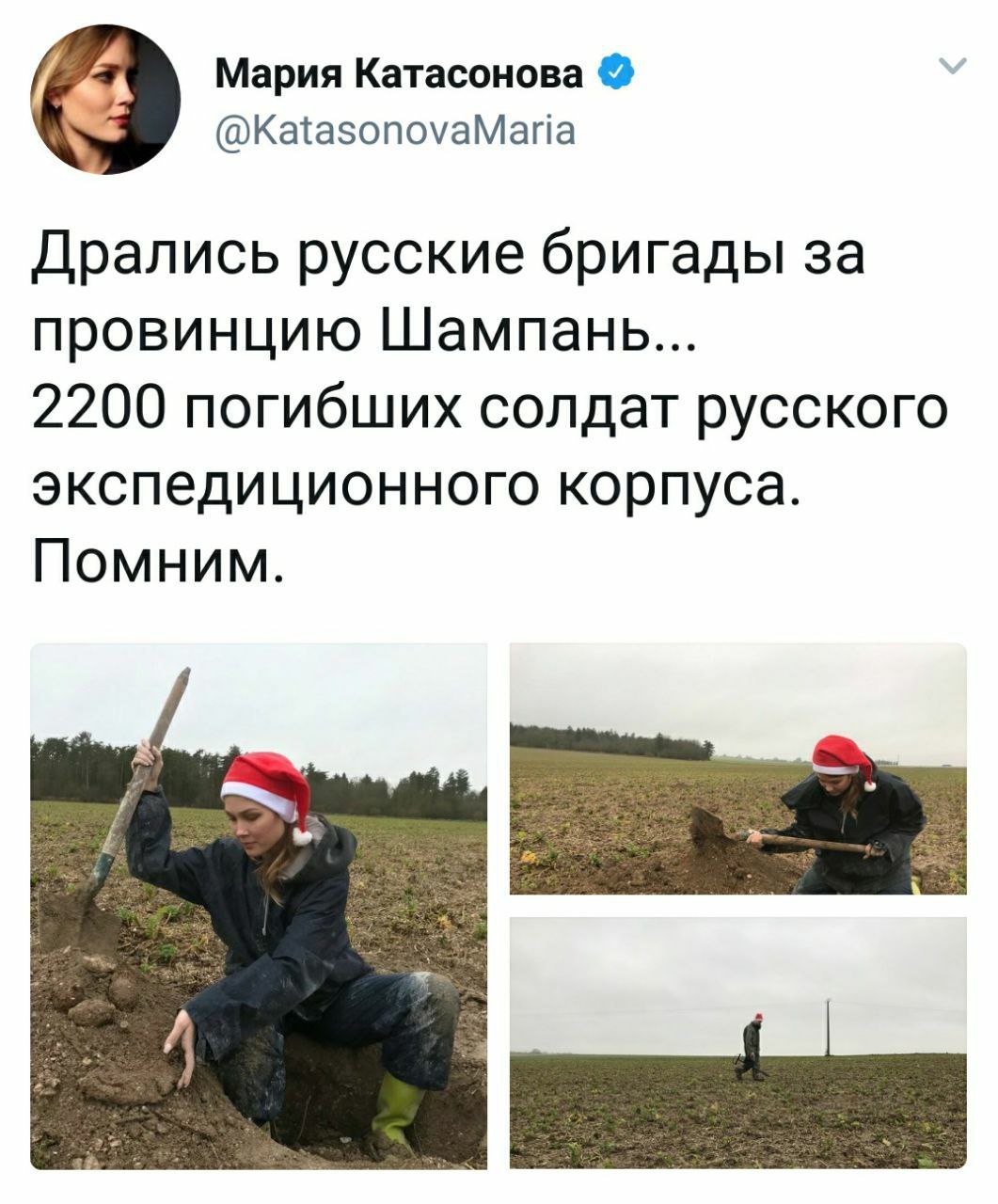Click the utility pole in the distant-walker photo
998x1204 pixels.
click(828, 1026)
